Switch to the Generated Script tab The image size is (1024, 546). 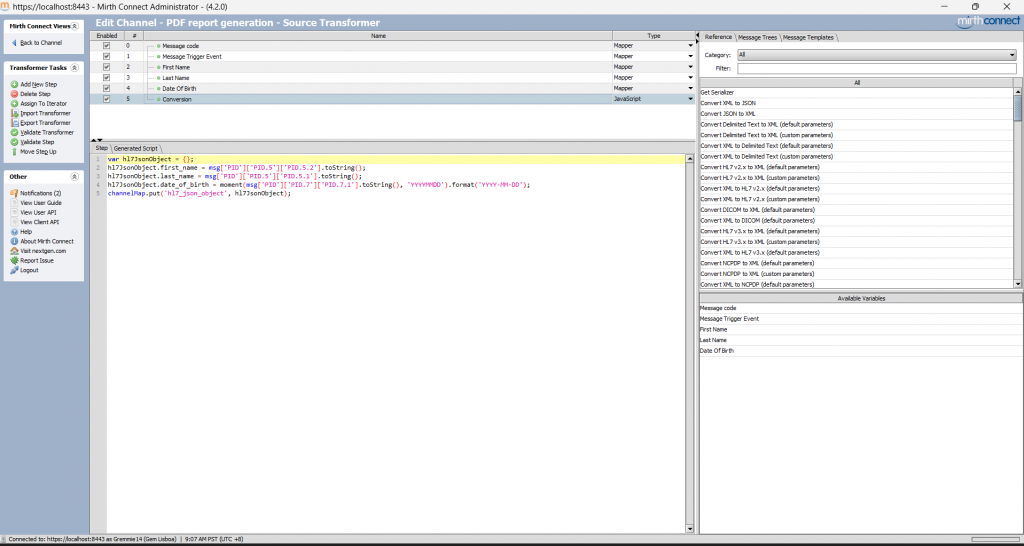(136, 148)
